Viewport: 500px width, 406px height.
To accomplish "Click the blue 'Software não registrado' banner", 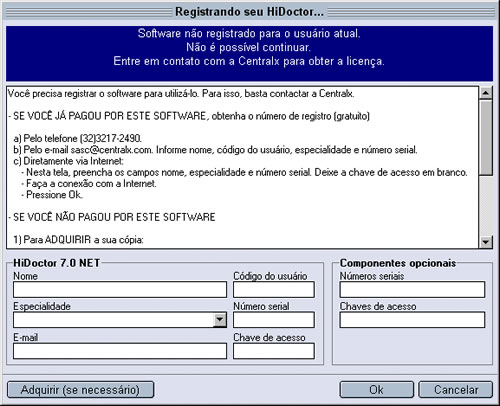I will [x=249, y=53].
